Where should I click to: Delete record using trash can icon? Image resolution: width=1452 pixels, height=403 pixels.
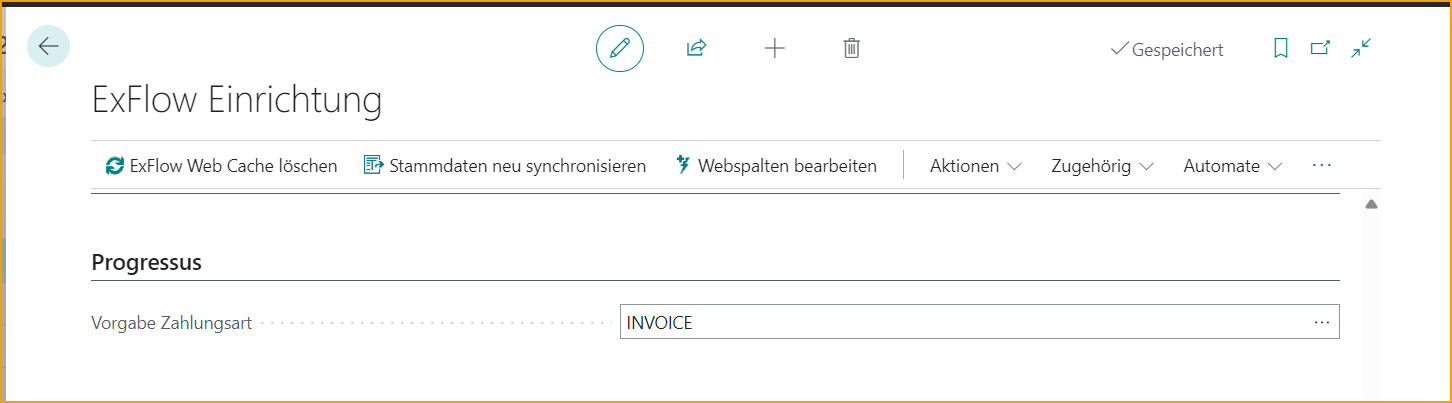click(x=852, y=48)
